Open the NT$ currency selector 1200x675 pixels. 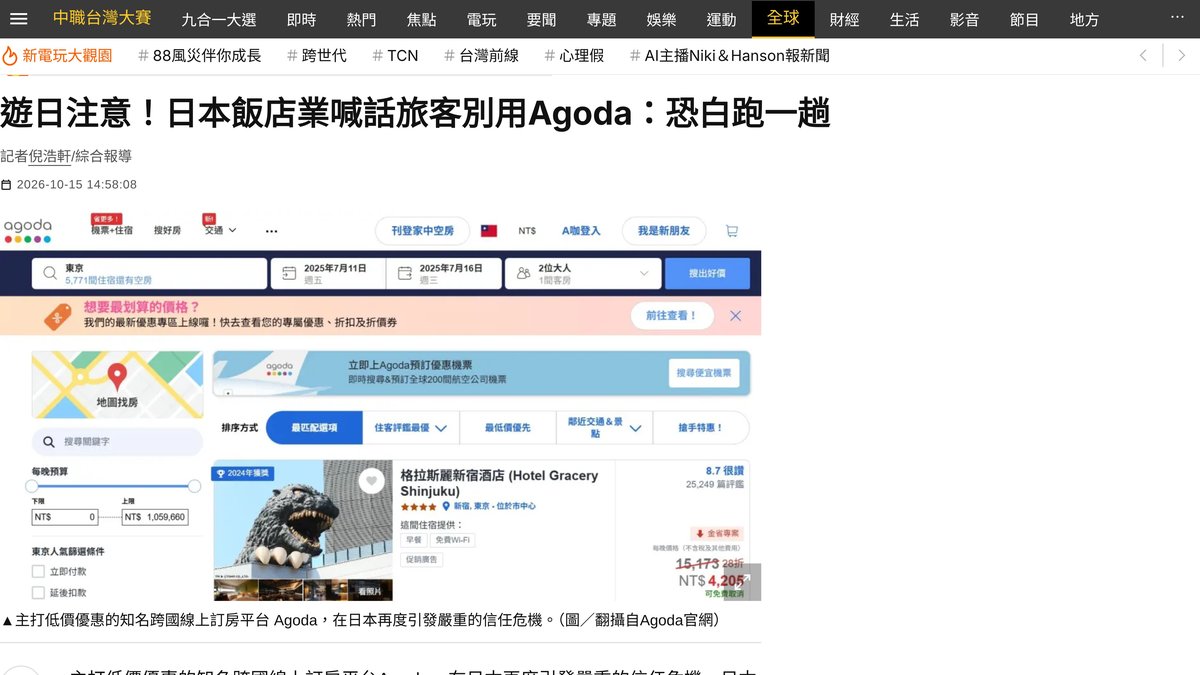pyautogui.click(x=527, y=231)
